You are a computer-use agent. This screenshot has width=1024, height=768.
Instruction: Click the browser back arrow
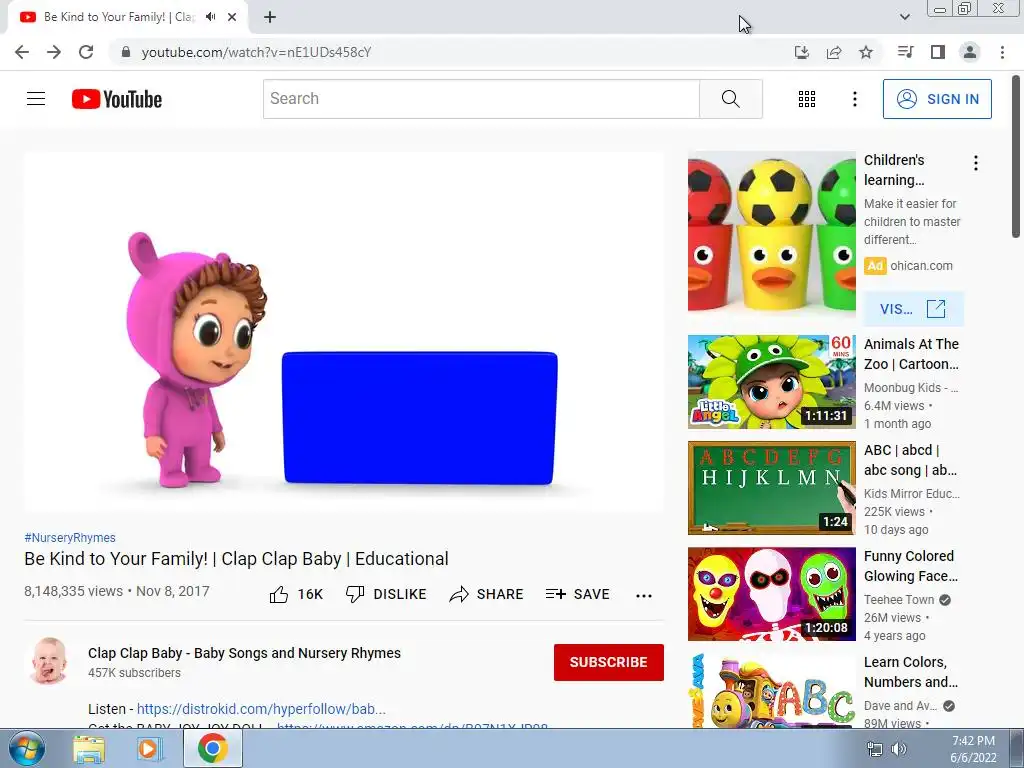pyautogui.click(x=22, y=52)
